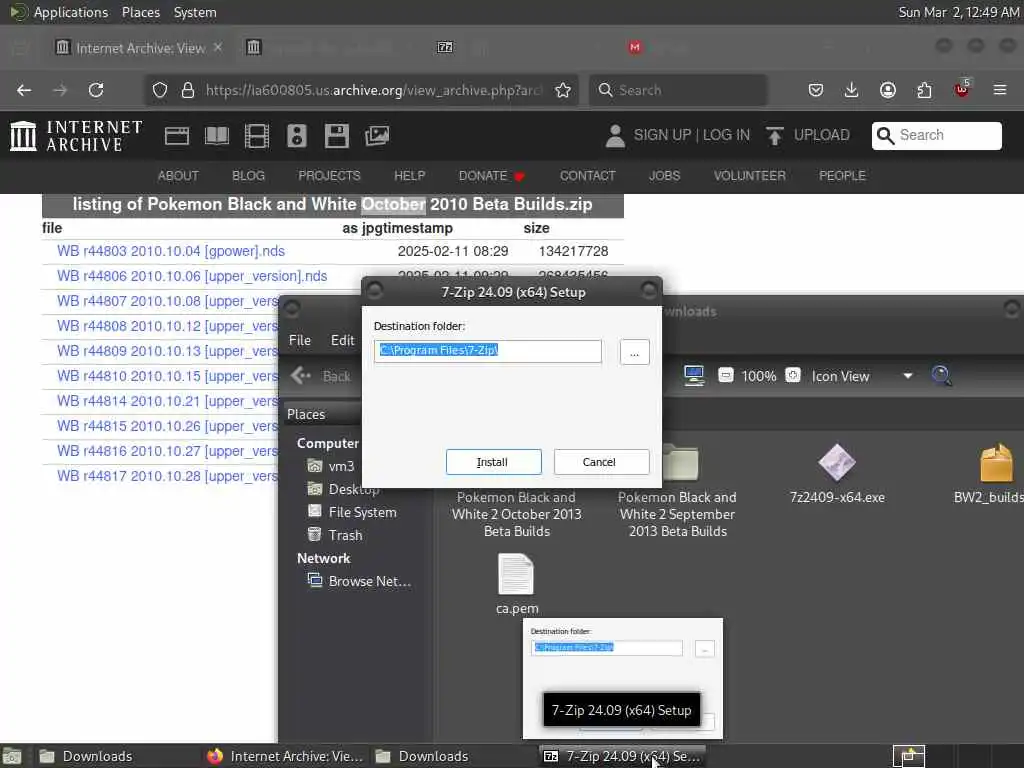
Task: Open the Firefox account icon
Action: [x=888, y=90]
